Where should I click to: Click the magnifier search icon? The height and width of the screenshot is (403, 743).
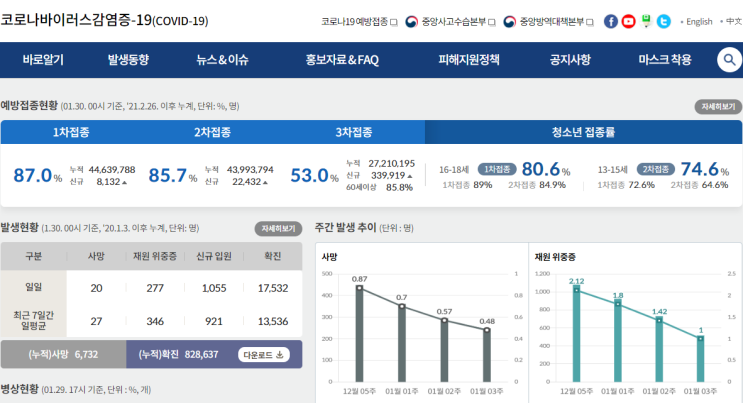coord(729,60)
